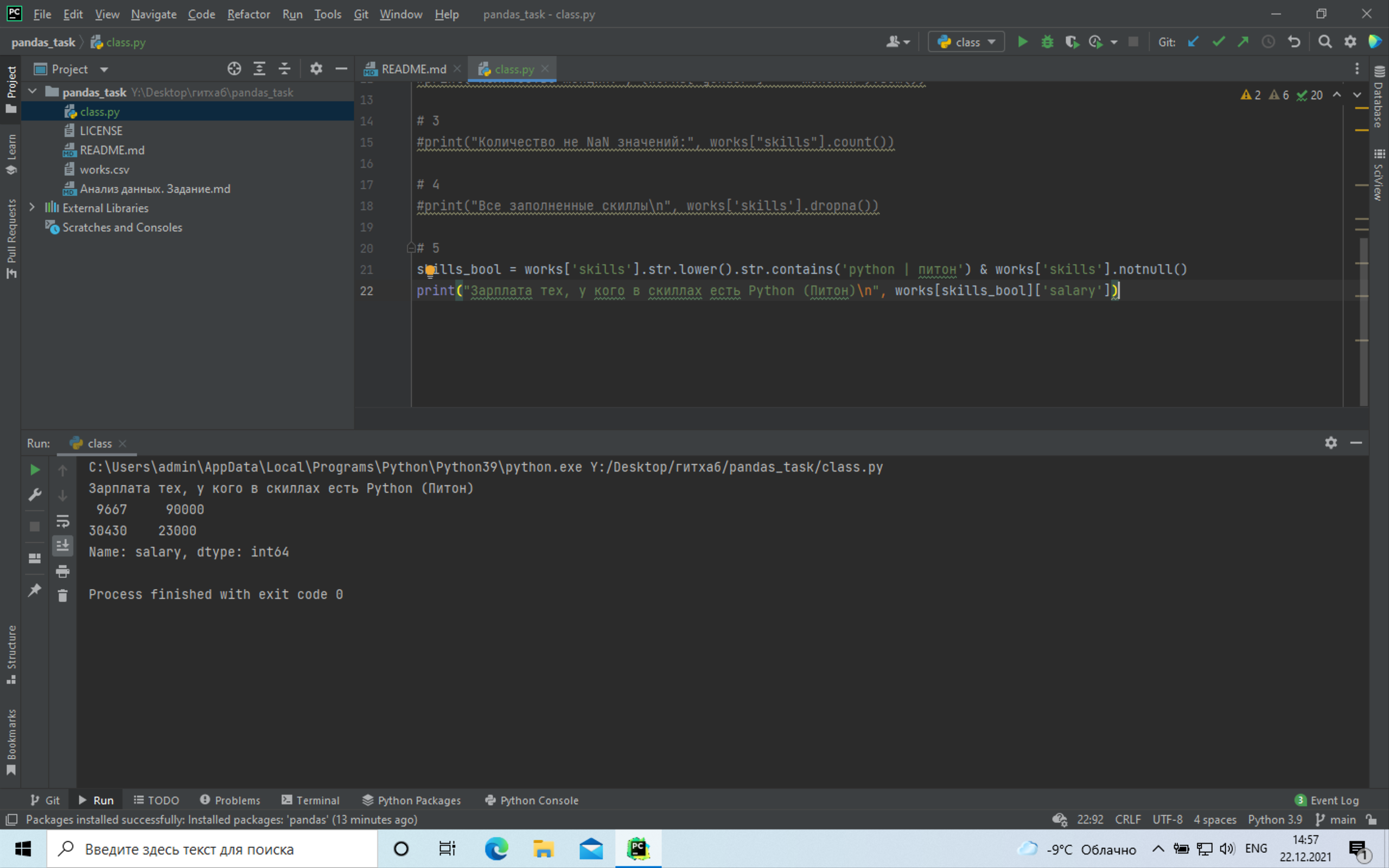Open the Terminal tool window
1389x868 pixels.
click(x=310, y=800)
